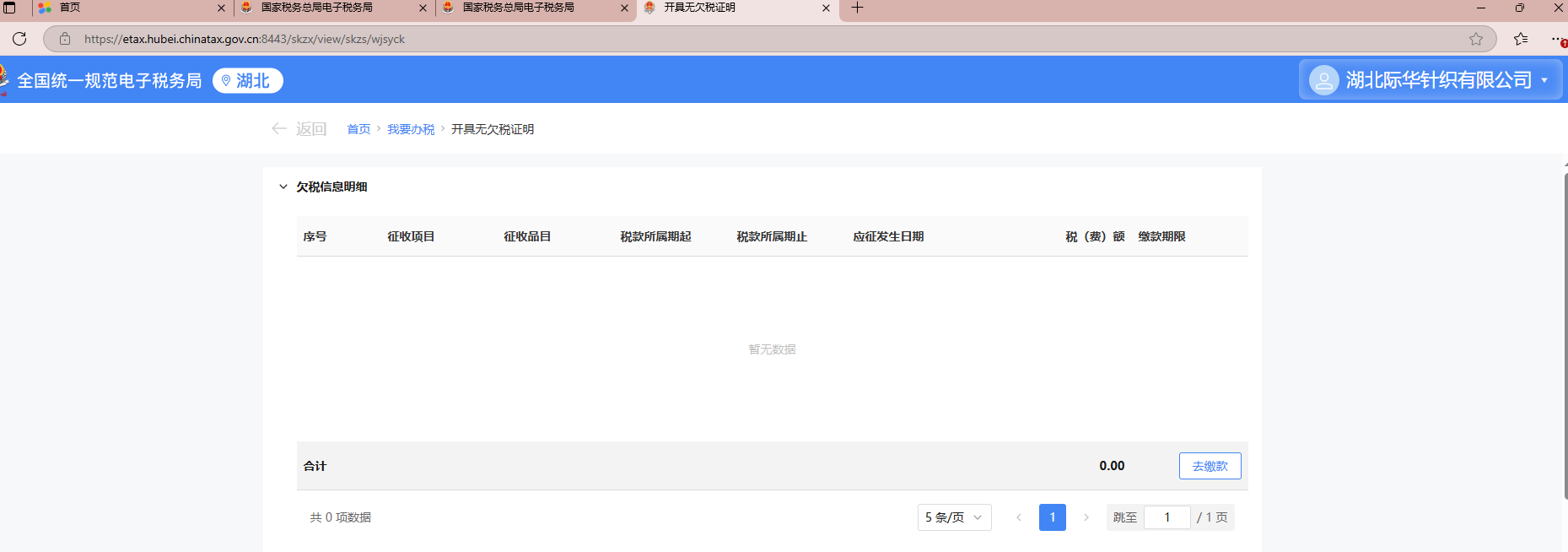Click the page jump input field

pos(1167,517)
